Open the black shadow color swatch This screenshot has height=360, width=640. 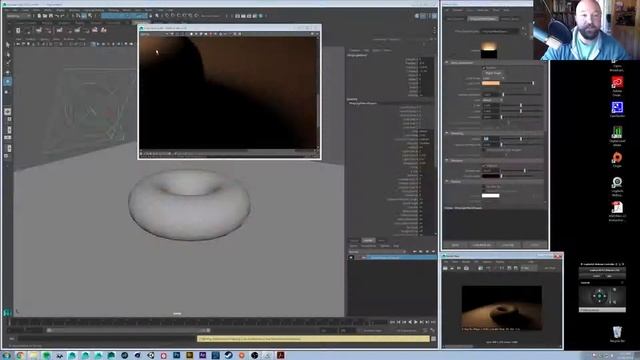(491, 176)
